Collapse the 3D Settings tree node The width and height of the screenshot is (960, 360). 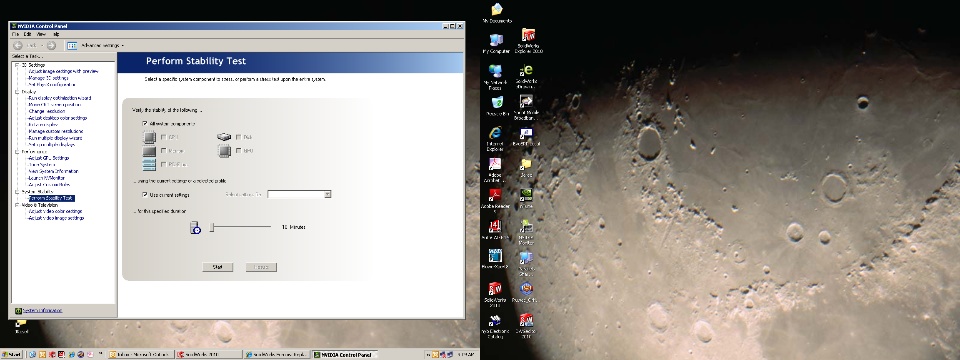tap(17, 65)
